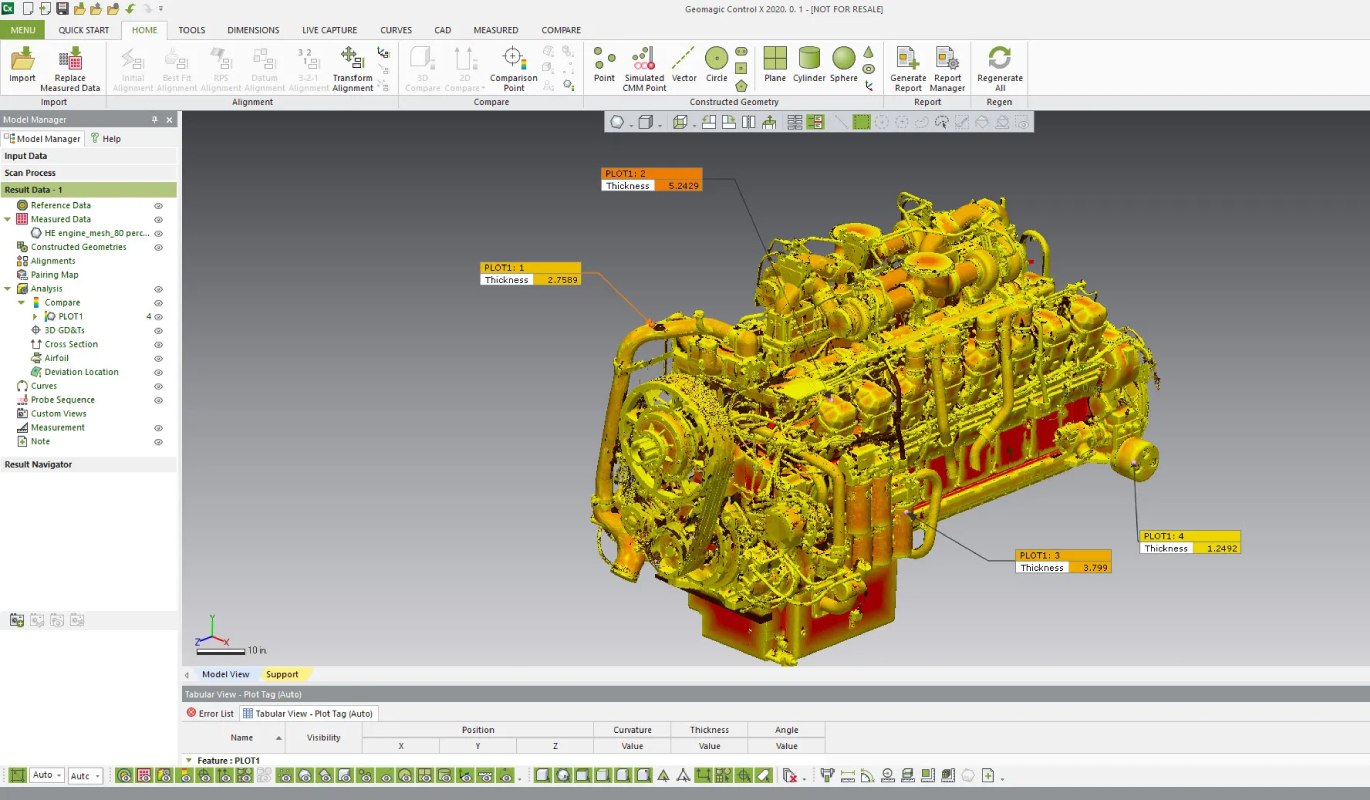Switch to the Error List tab
The height and width of the screenshot is (800, 1370).
(210, 713)
